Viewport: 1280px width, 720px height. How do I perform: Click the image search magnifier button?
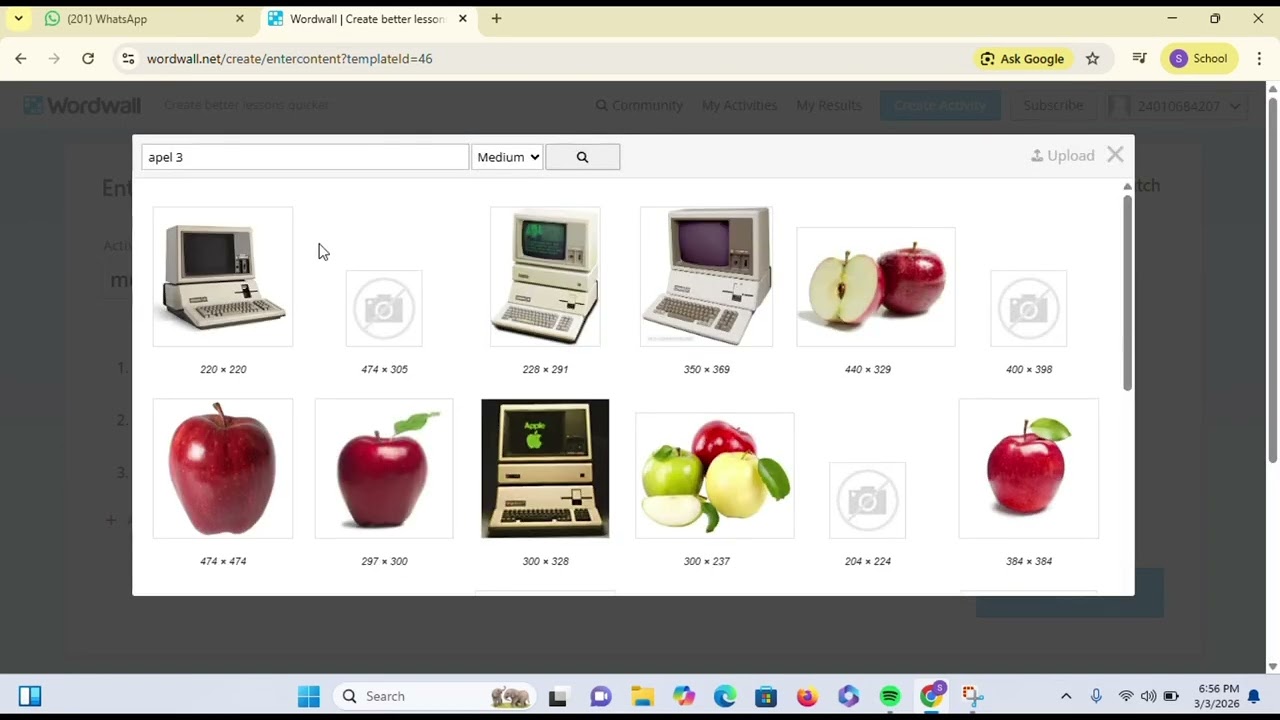(x=582, y=157)
